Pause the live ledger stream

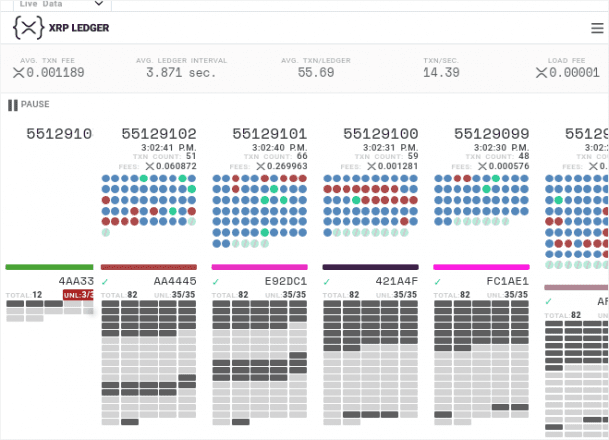point(28,104)
